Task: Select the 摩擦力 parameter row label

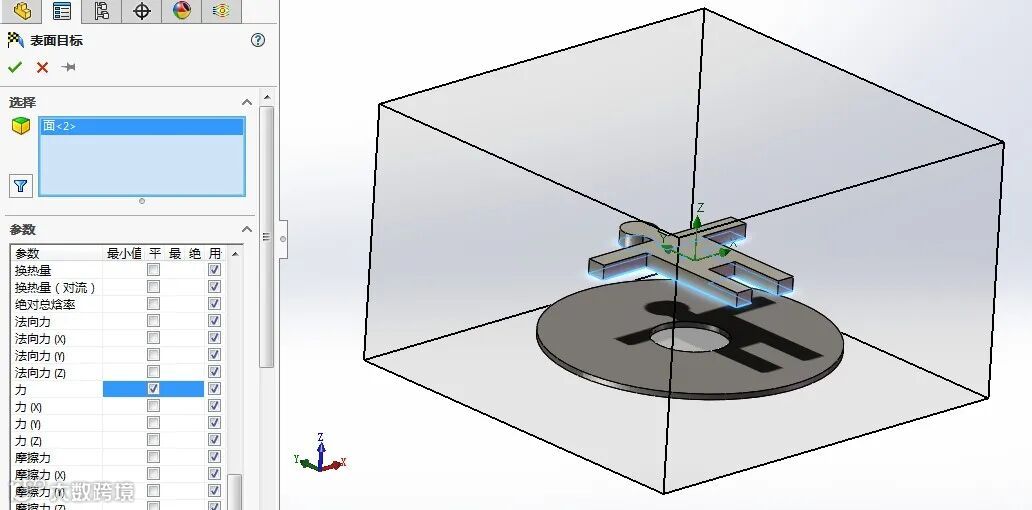Action: (33, 457)
